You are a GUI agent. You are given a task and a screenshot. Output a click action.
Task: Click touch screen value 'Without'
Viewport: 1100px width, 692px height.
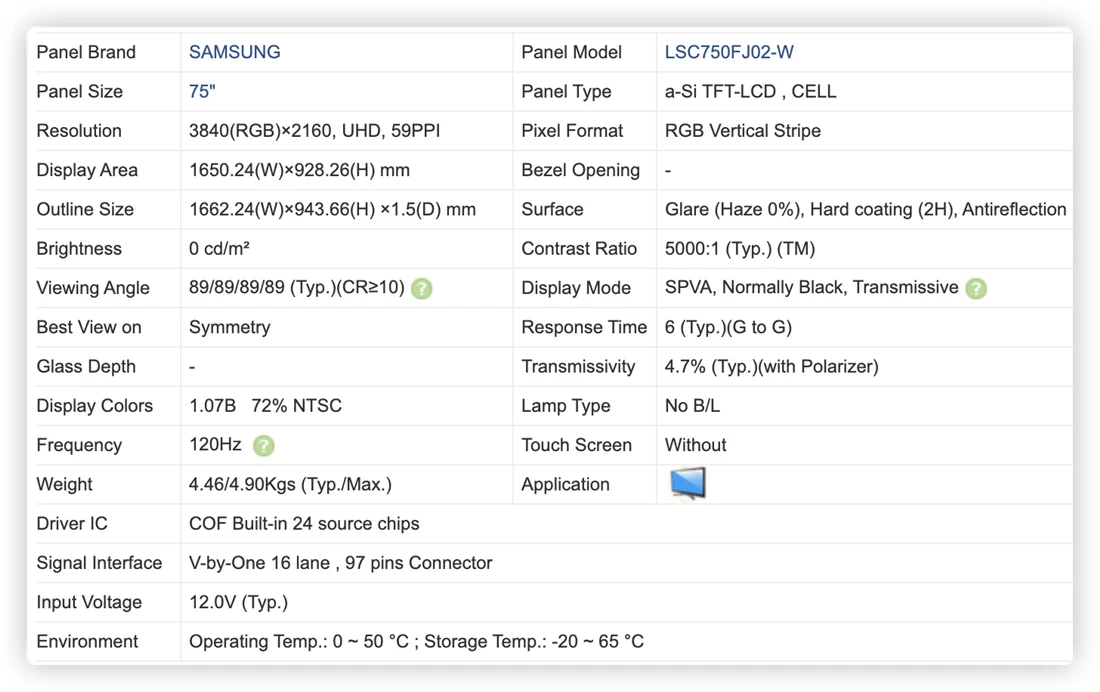point(695,445)
